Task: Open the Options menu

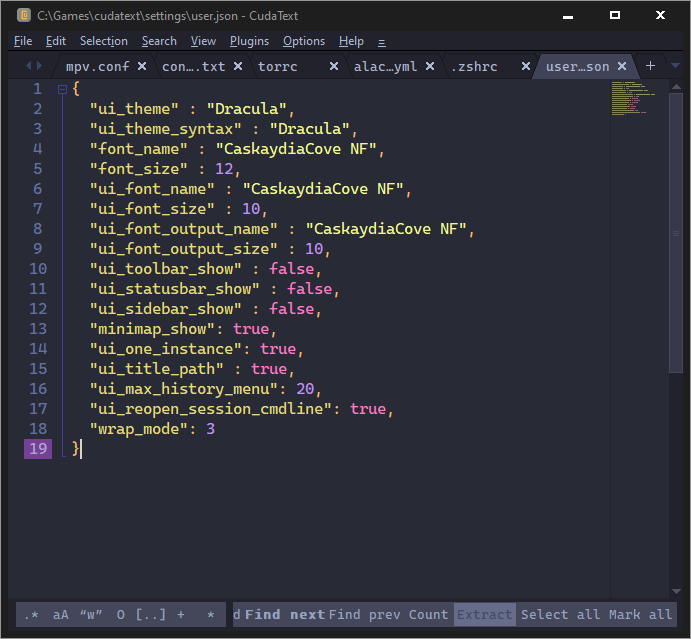Action: tap(304, 41)
